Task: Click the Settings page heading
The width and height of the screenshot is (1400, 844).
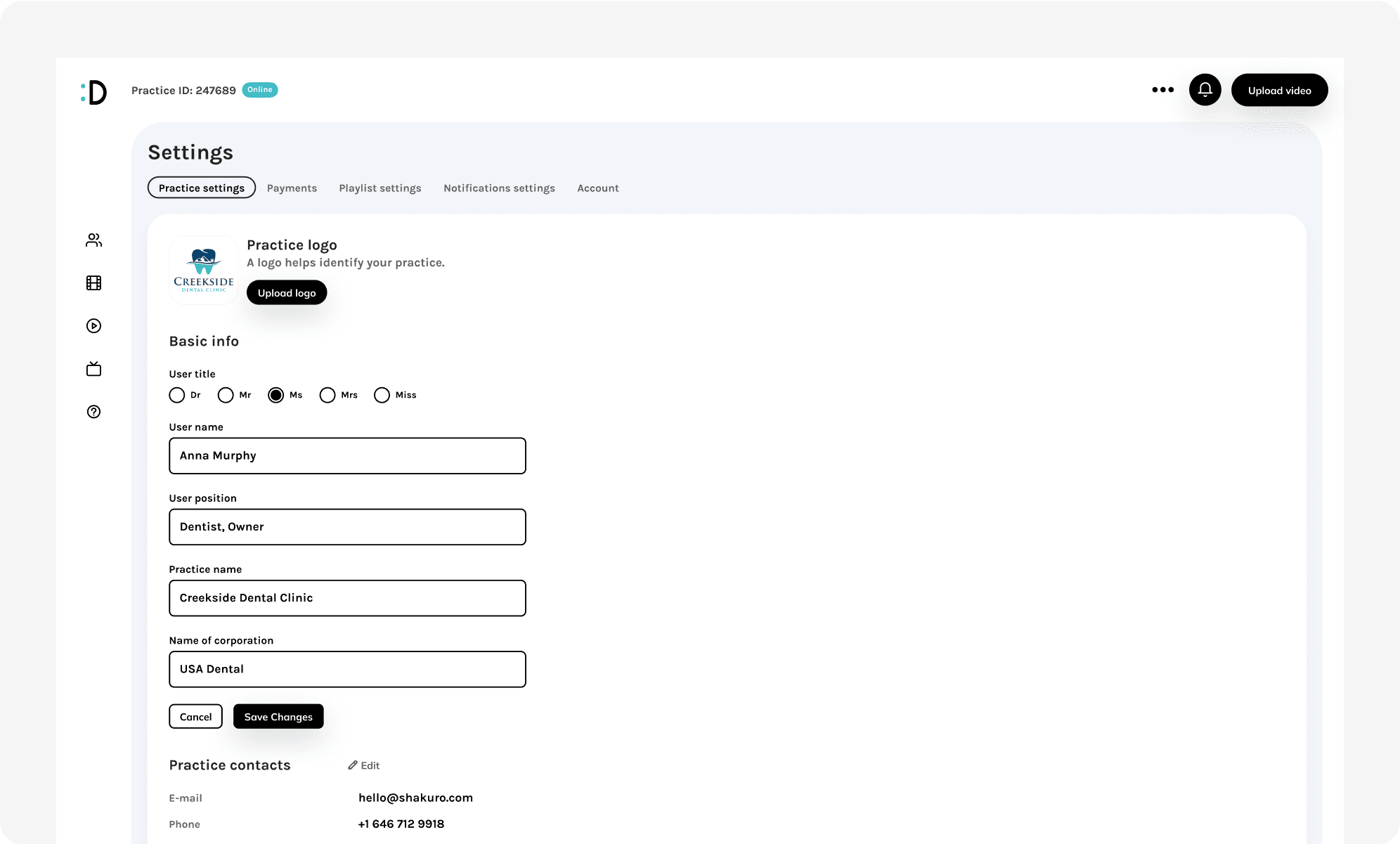Action: pos(190,152)
